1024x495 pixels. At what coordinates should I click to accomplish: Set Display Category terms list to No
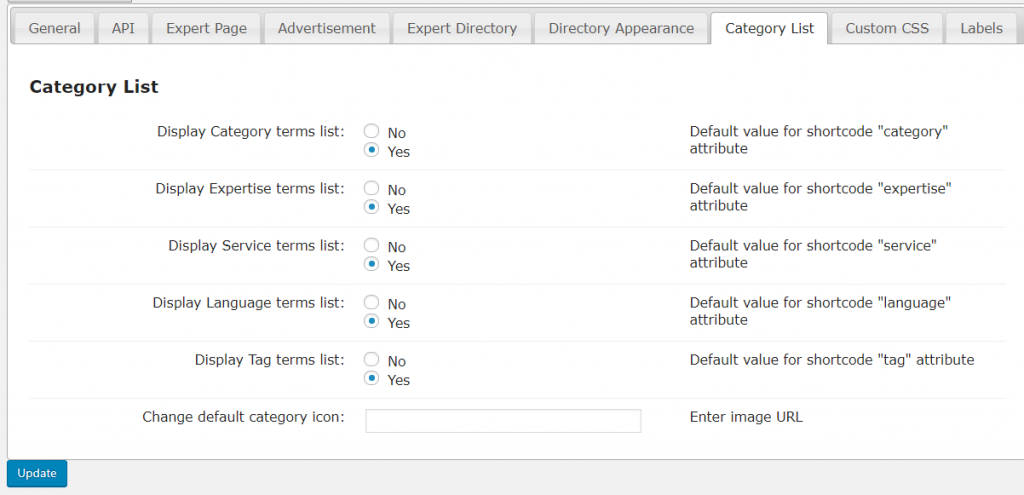click(x=372, y=132)
